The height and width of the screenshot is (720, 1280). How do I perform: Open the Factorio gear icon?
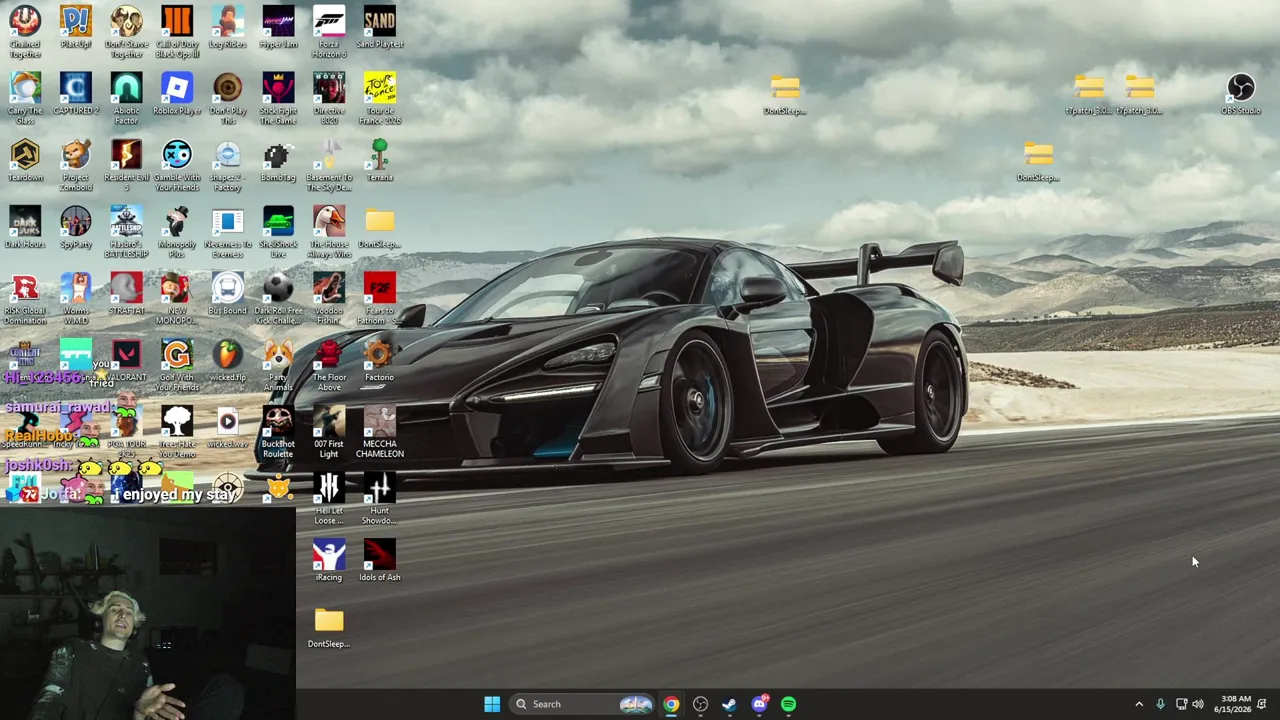point(380,360)
